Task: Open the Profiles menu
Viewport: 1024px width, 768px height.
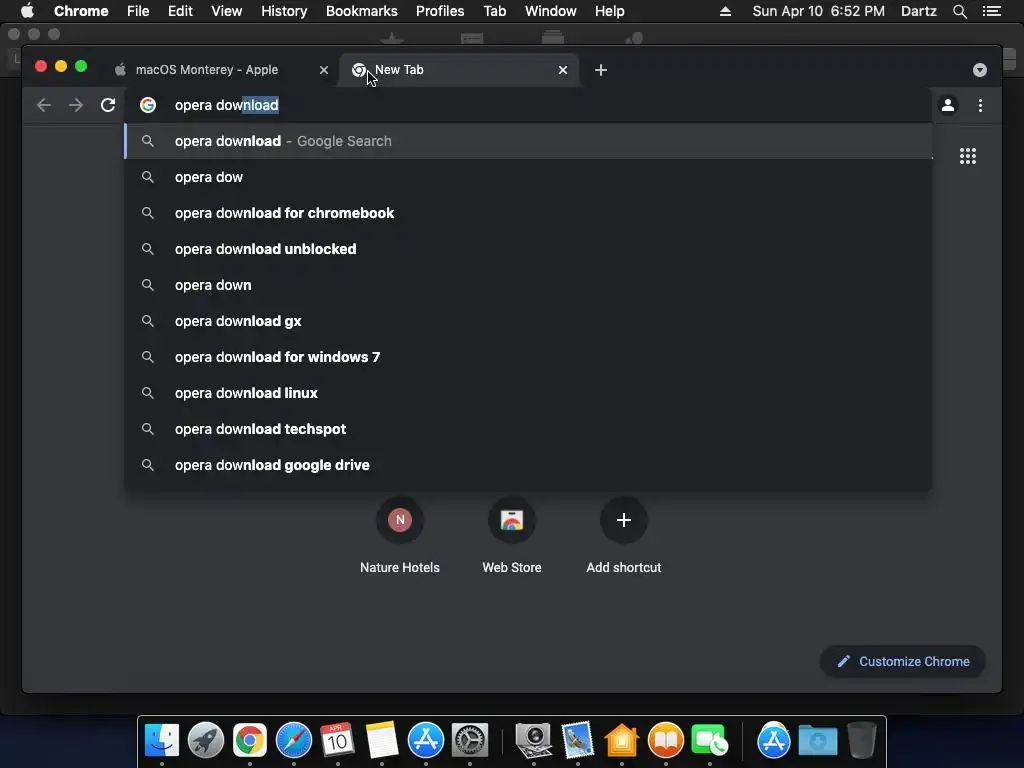Action: click(x=440, y=11)
